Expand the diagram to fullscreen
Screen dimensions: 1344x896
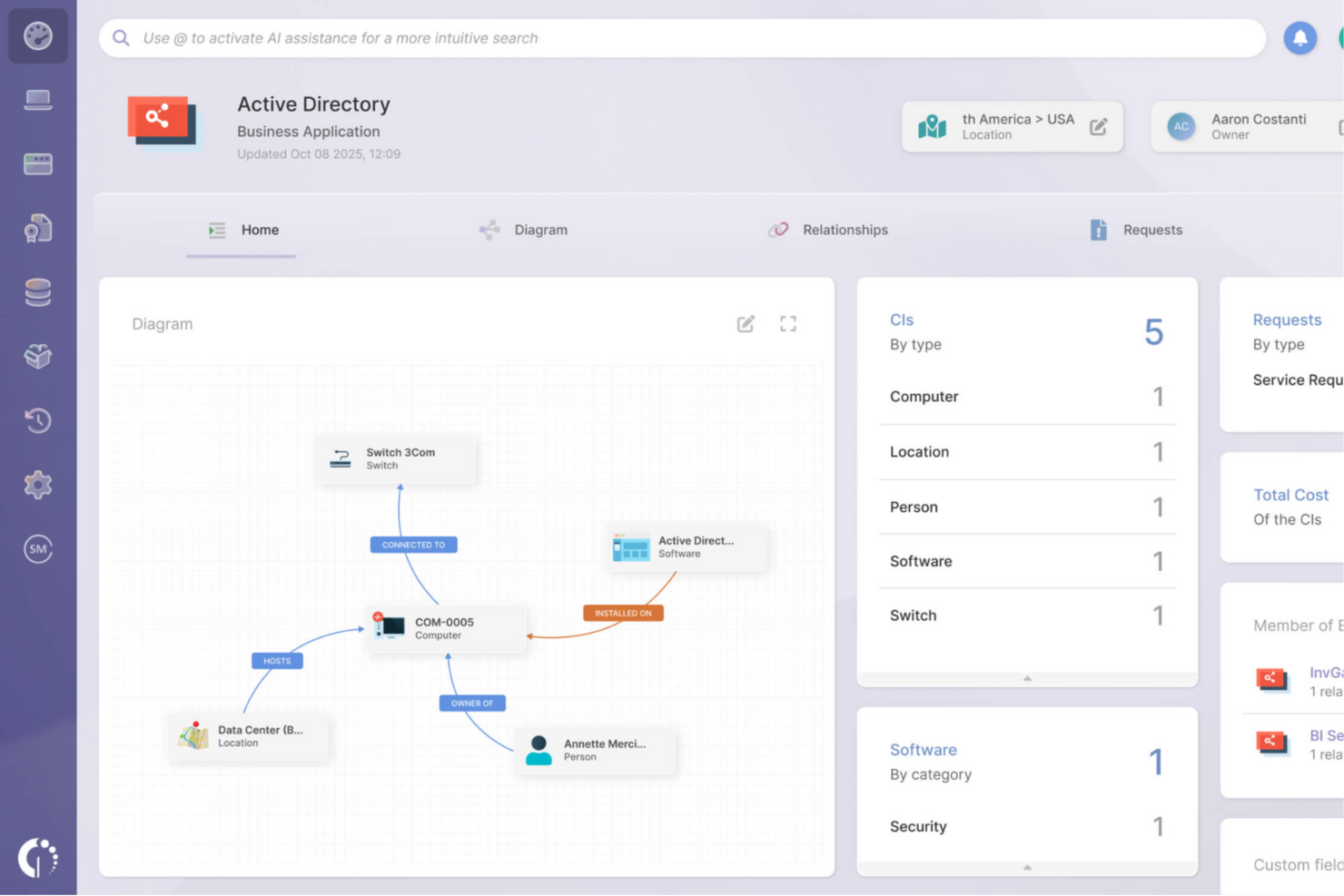[788, 324]
